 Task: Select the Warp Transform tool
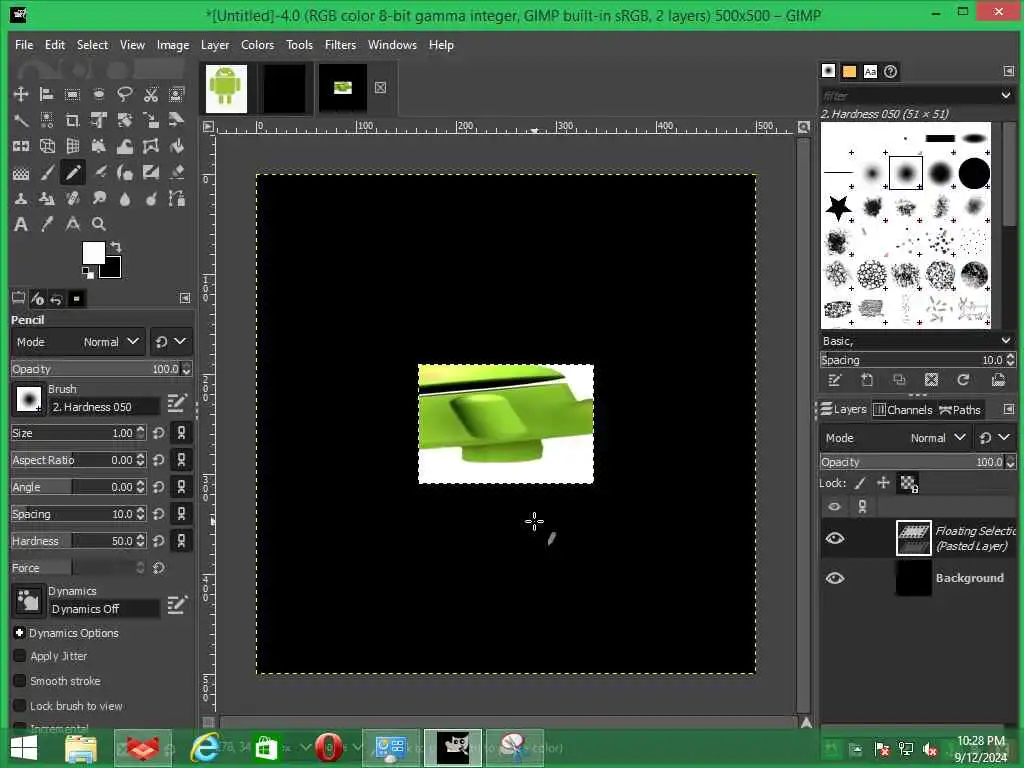pyautogui.click(x=125, y=146)
